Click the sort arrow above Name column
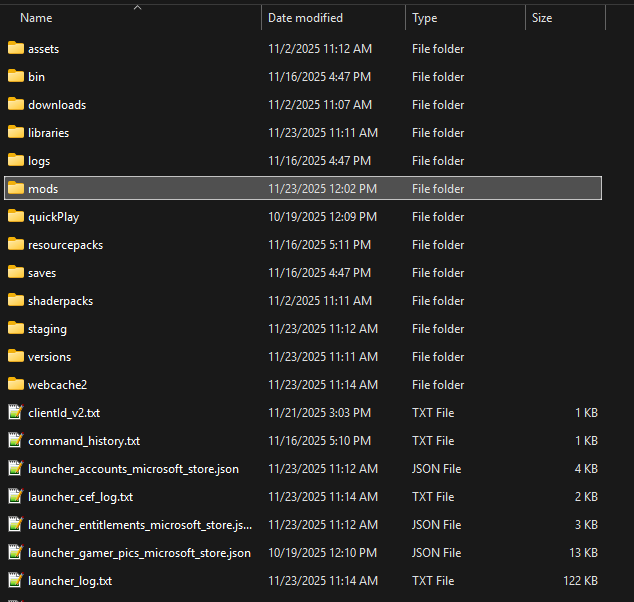Viewport: 634px width, 602px height. point(137,7)
